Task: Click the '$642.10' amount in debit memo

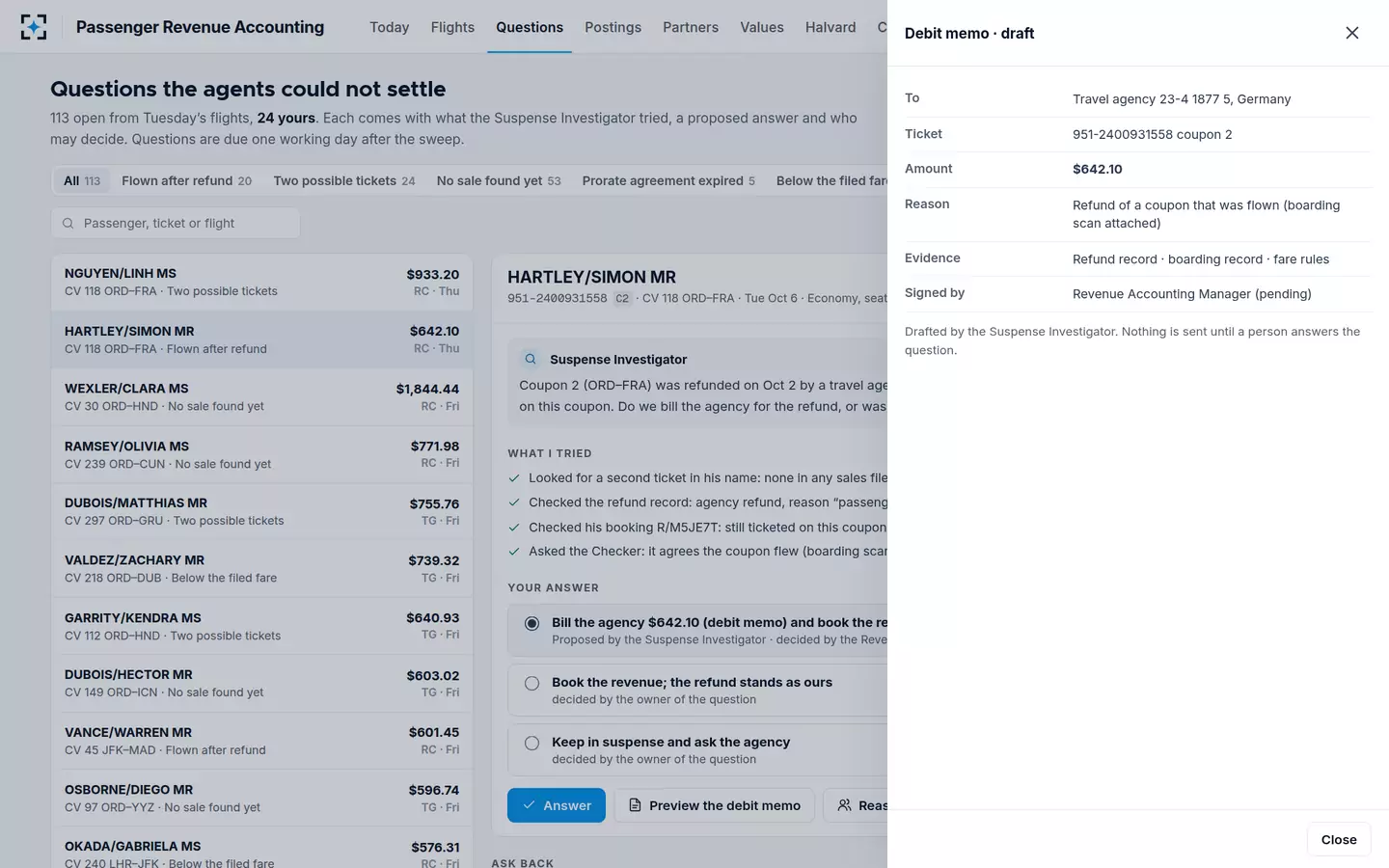Action: click(1098, 169)
